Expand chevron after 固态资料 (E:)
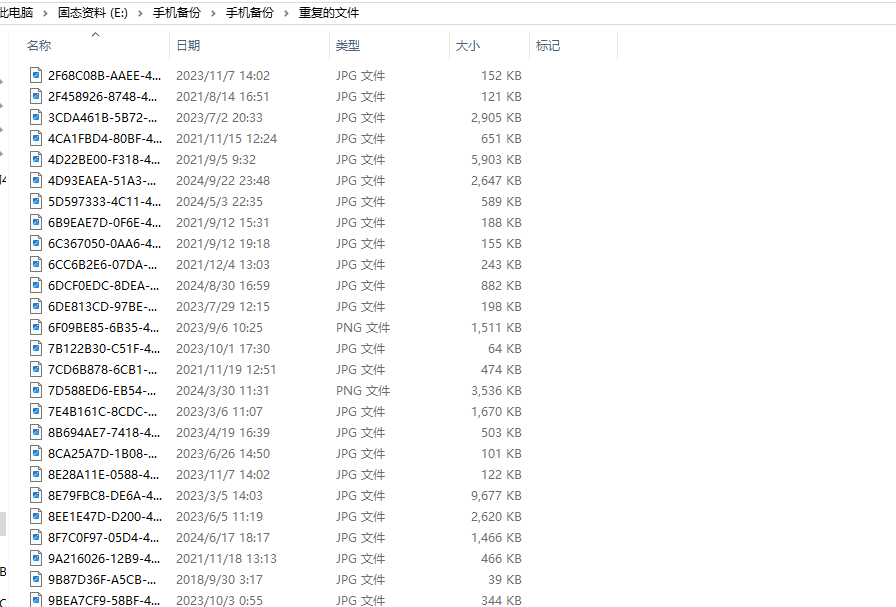This screenshot has height=607, width=896. pyautogui.click(x=140, y=13)
